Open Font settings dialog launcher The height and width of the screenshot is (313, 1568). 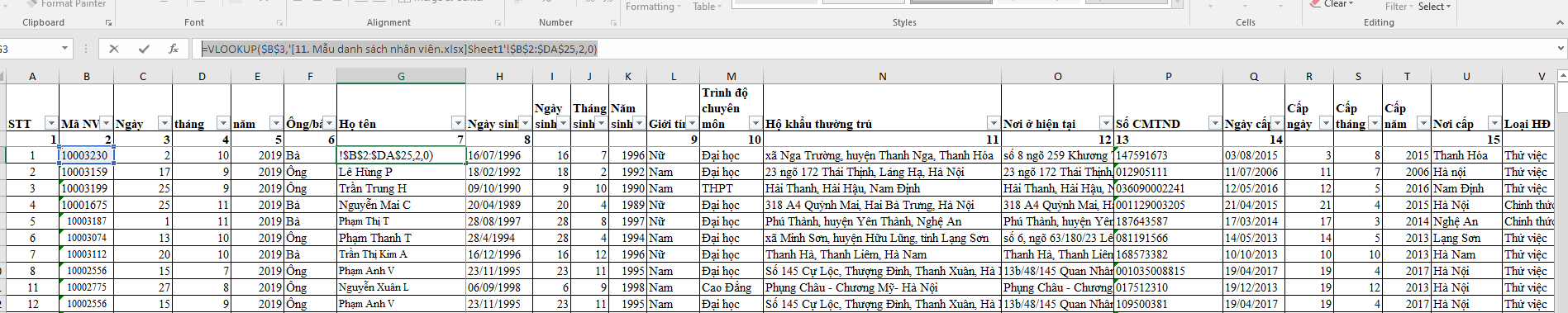(x=279, y=23)
